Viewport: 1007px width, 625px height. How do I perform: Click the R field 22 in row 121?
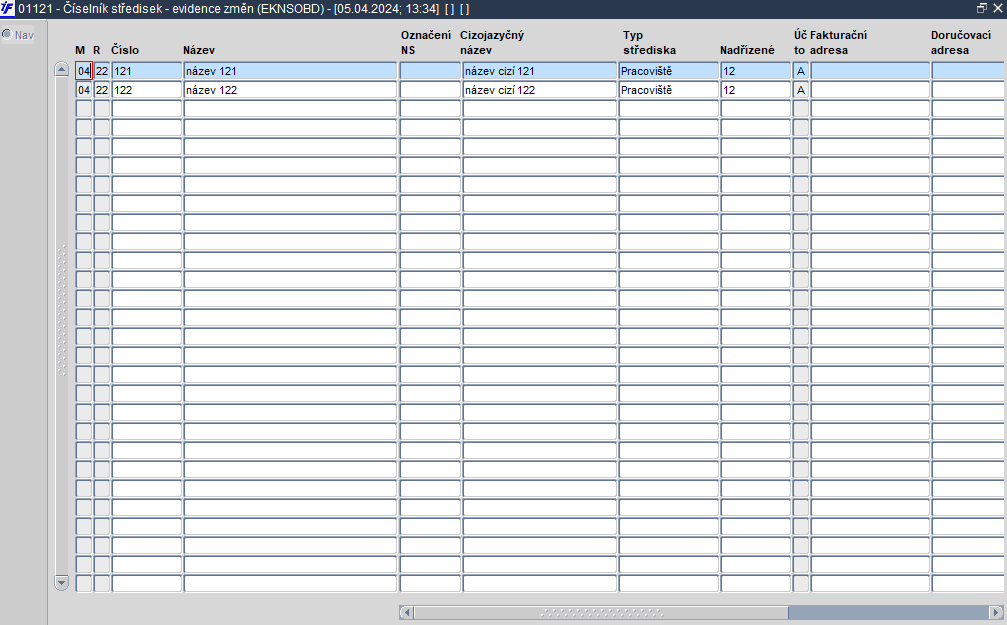point(102,71)
